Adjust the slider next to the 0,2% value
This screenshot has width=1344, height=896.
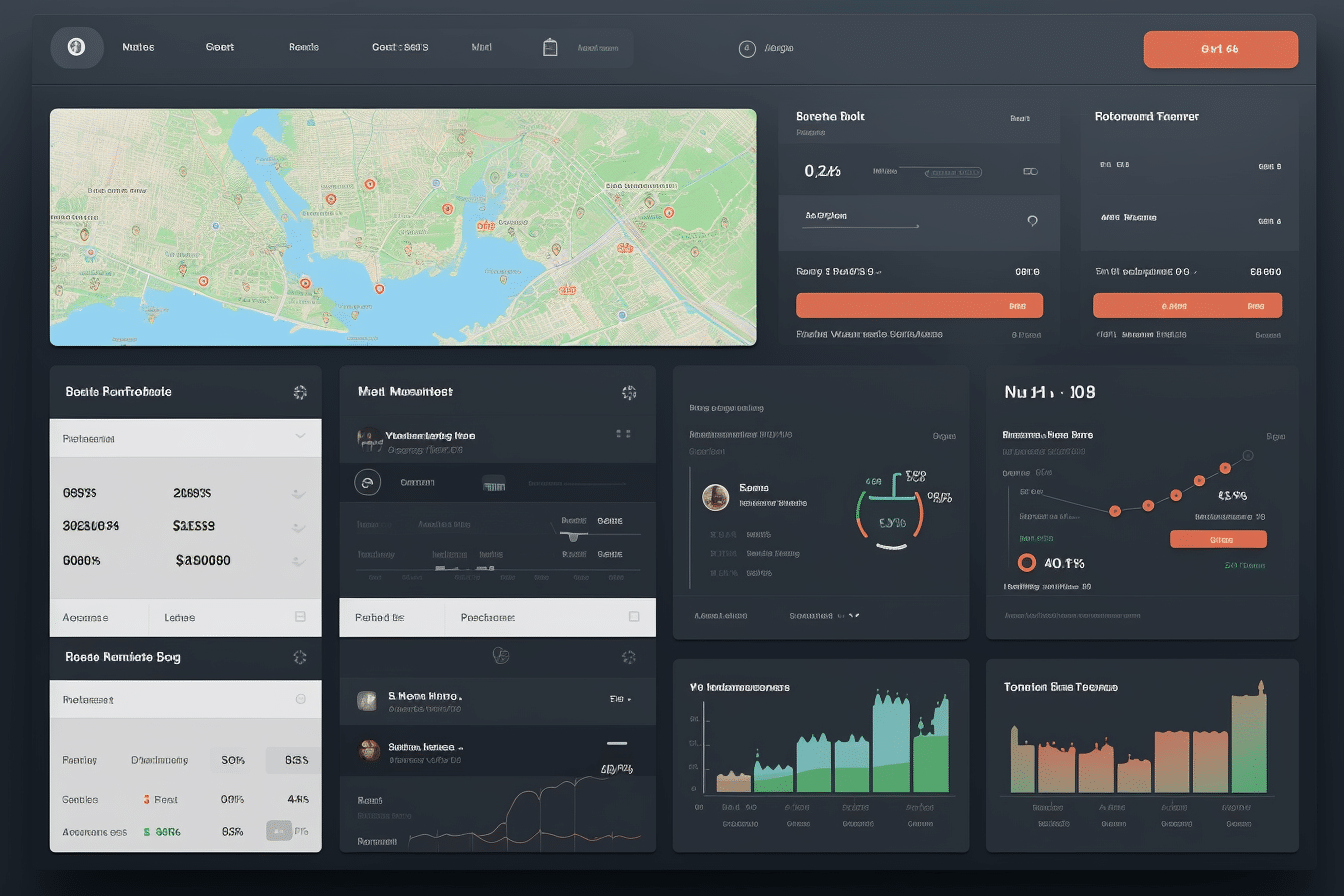click(x=940, y=171)
